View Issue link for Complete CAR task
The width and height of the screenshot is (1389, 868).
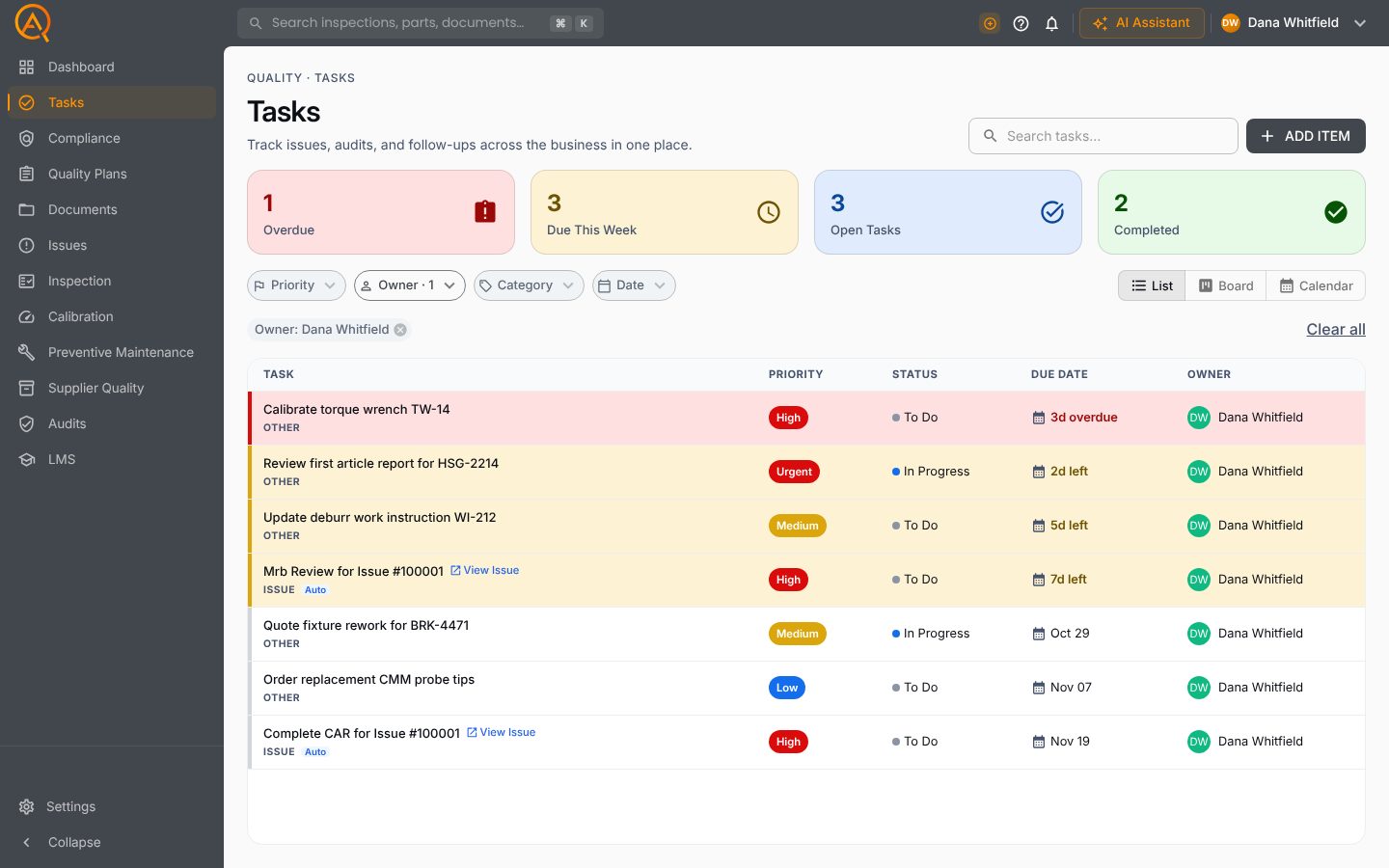click(x=502, y=733)
